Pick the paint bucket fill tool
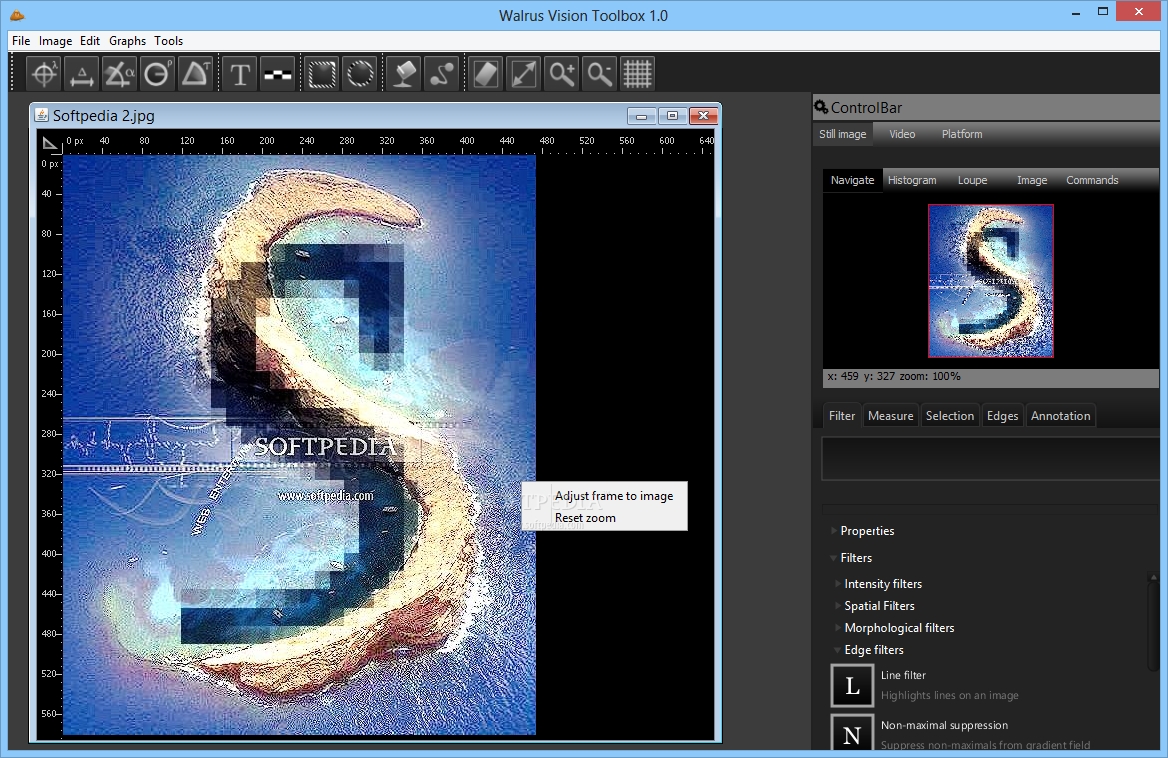Viewport: 1168px width, 758px height. [404, 74]
